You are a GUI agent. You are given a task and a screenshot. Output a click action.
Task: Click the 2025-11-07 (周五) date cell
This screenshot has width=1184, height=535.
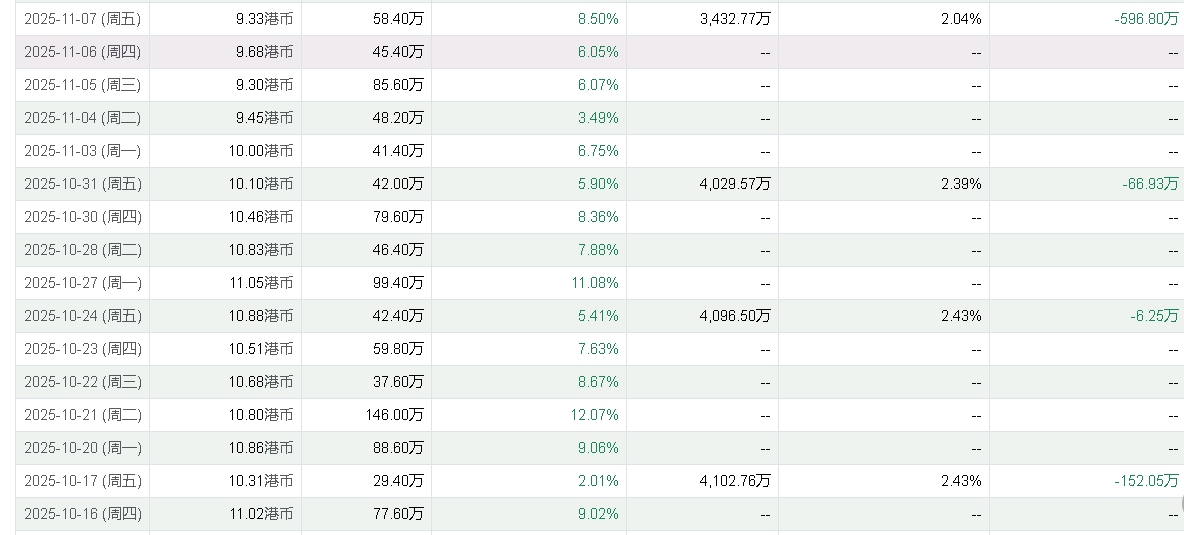coord(83,19)
